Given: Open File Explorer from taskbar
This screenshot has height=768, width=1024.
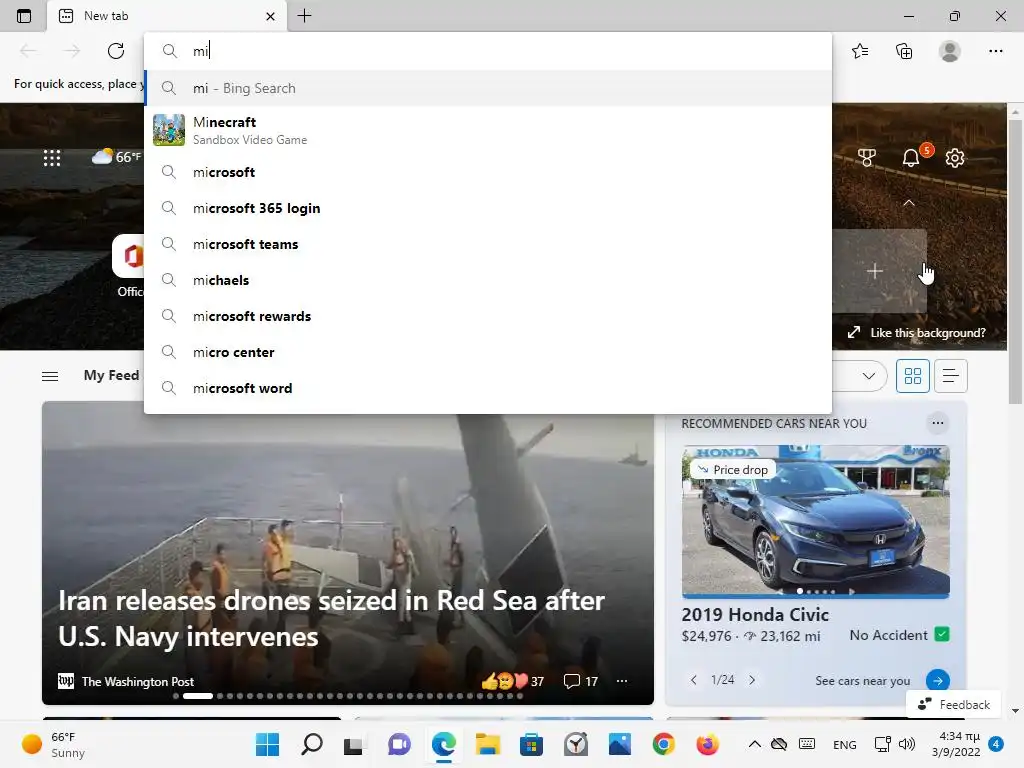Looking at the screenshot, I should 487,744.
